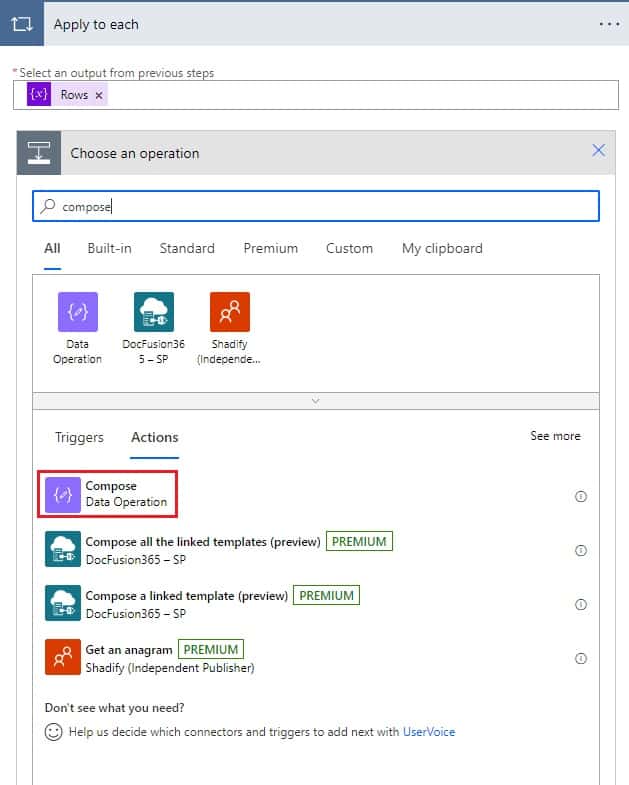The image size is (629, 785).
Task: Click the search box containing compose
Action: coord(316,206)
